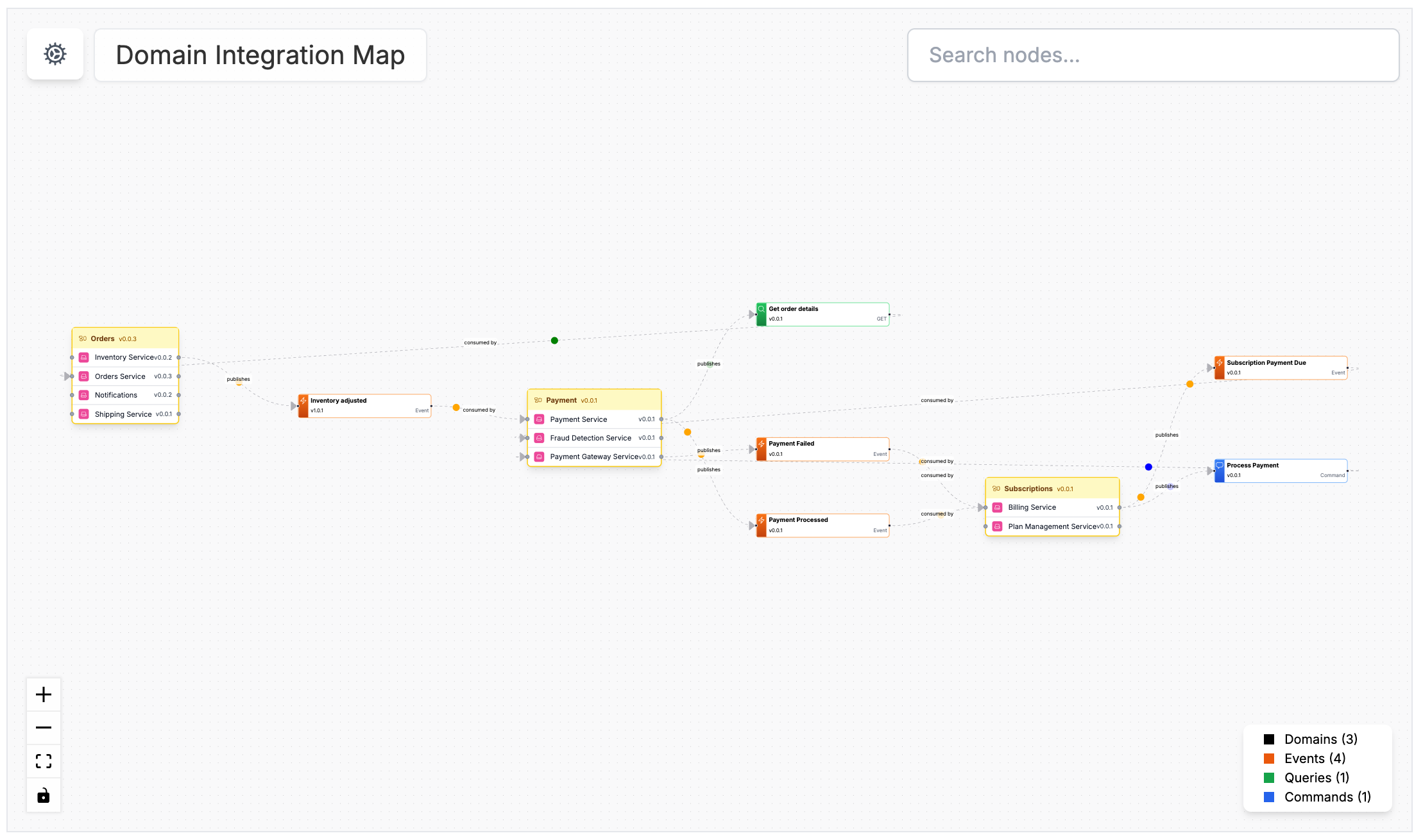Select the fit-to-view icon
The height and width of the screenshot is (840, 1423).
coord(43,761)
